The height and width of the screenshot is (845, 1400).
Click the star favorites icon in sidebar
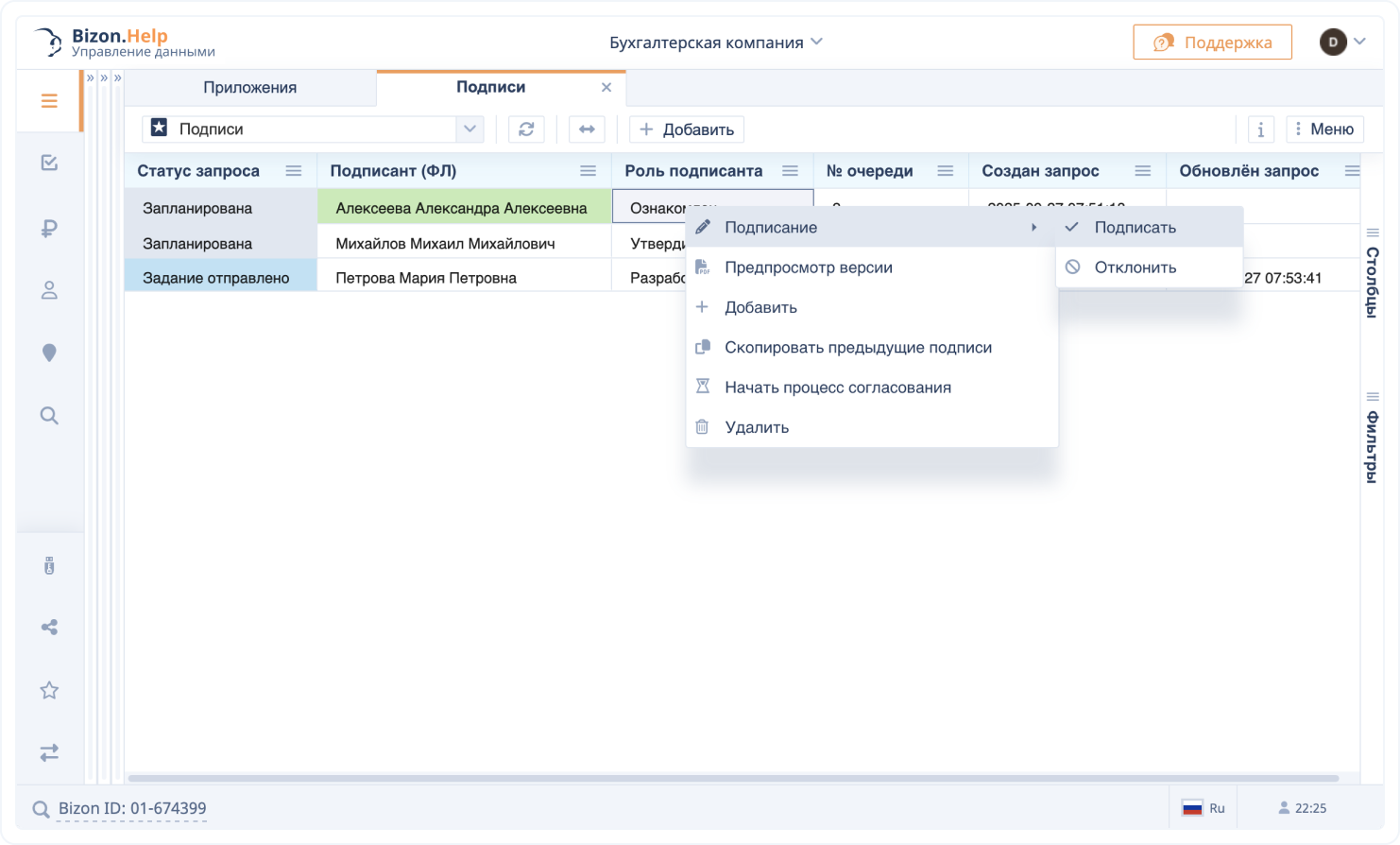[49, 690]
